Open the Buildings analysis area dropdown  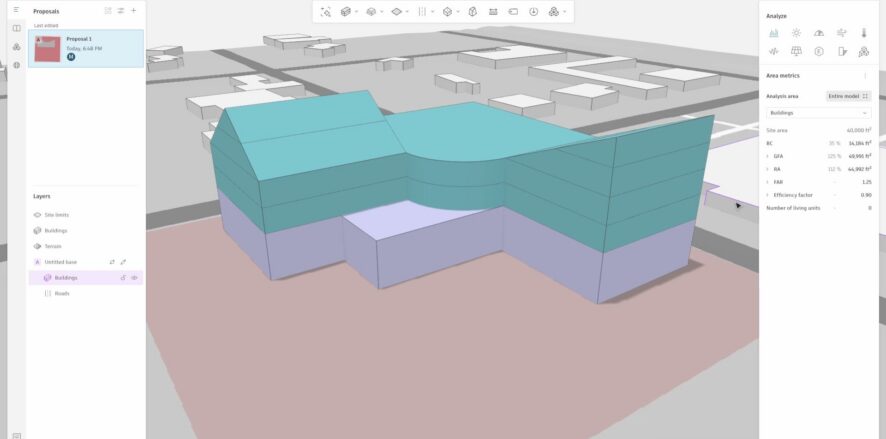coord(818,113)
